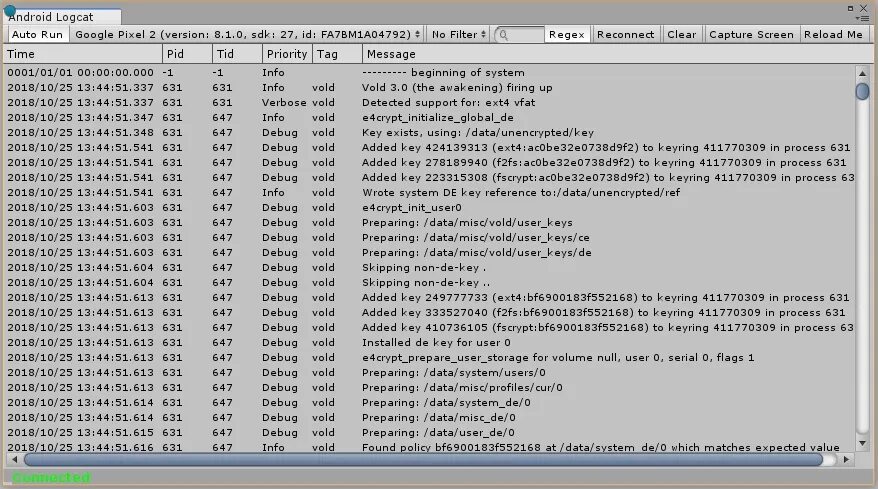878x489 pixels.
Task: Open the No Filter dropdown
Action: pyautogui.click(x=458, y=35)
